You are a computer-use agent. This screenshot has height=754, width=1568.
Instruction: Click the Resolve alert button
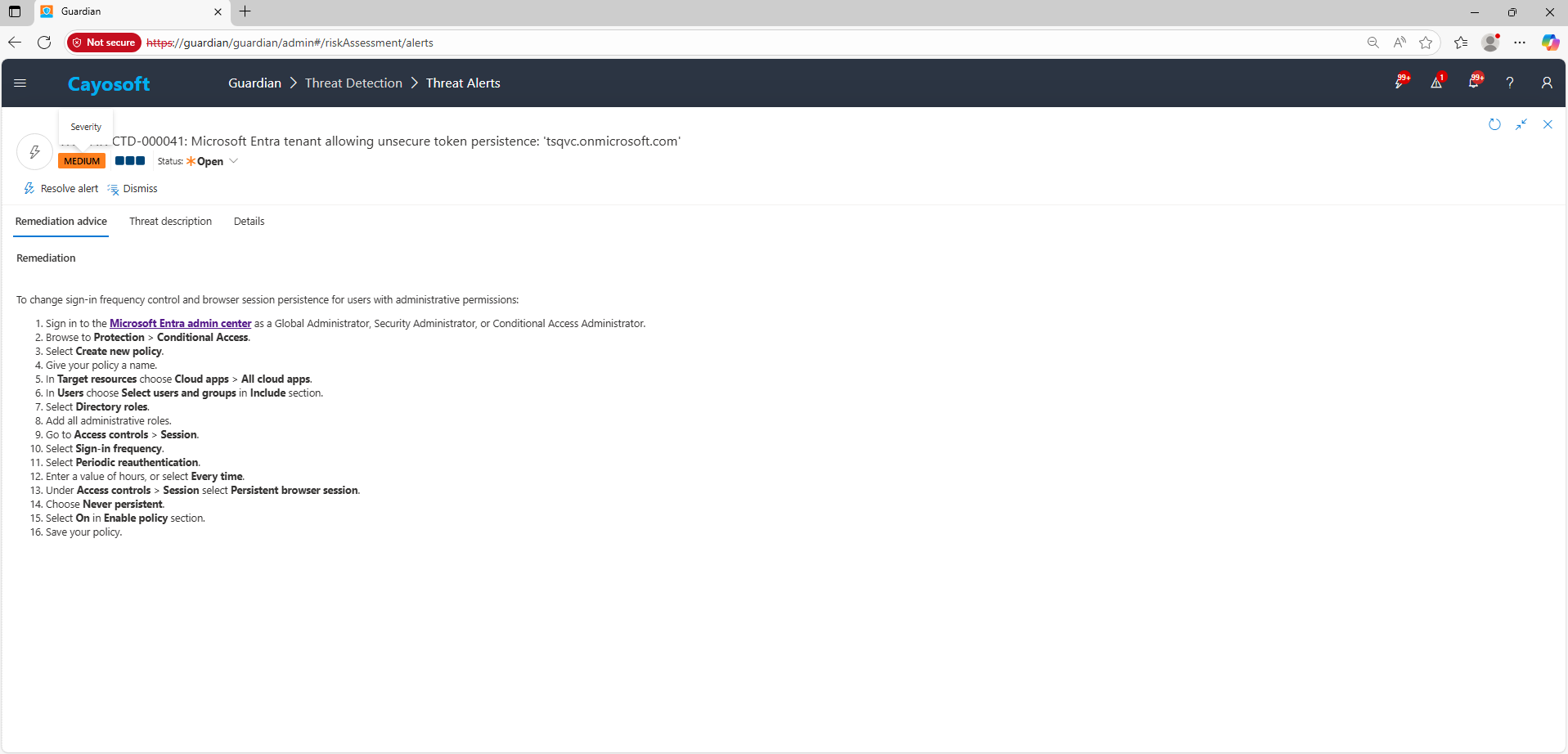click(61, 189)
